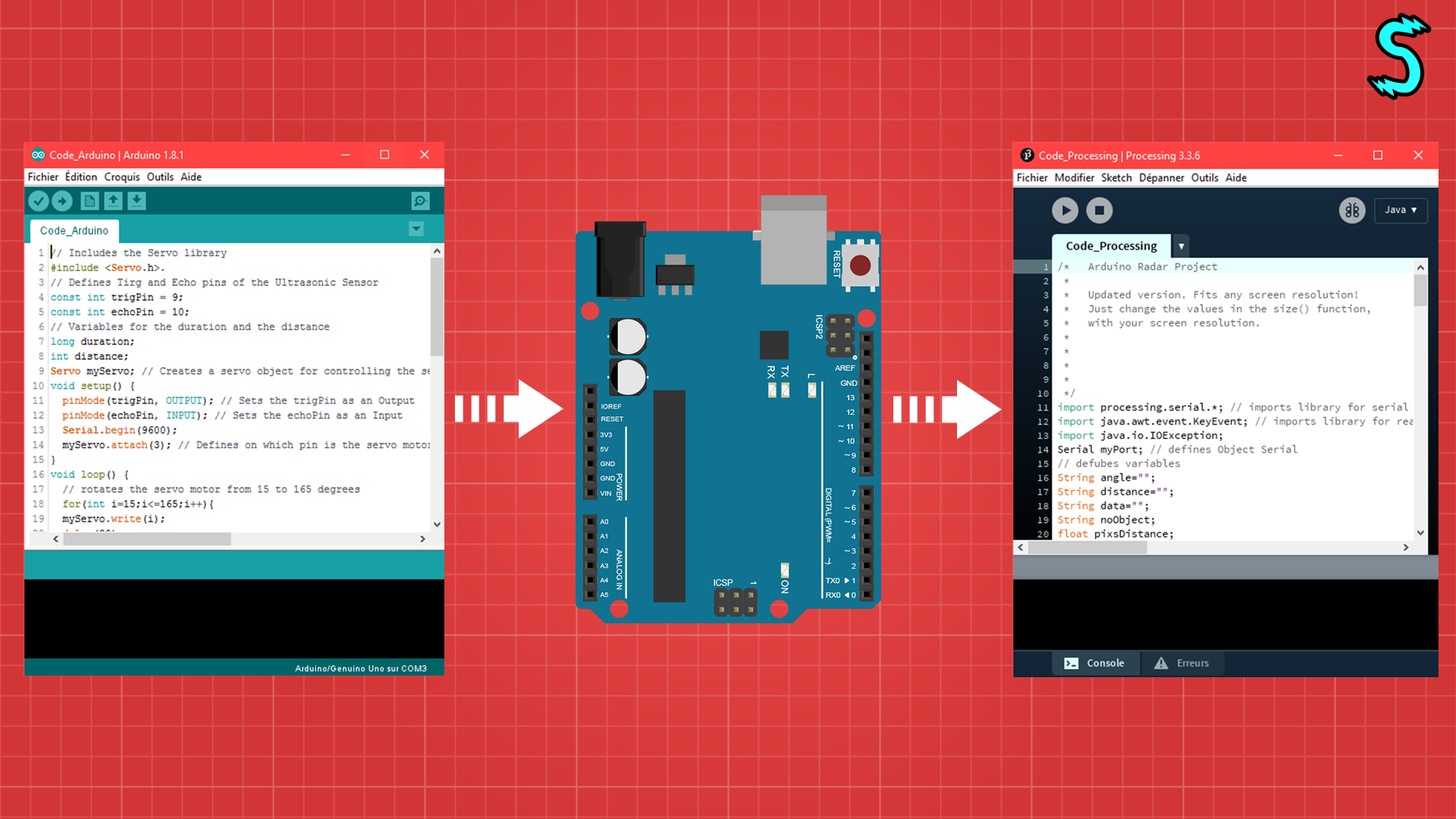This screenshot has width=1456, height=819.
Task: Click Processing editor scroll left arrow
Action: [x=1021, y=548]
